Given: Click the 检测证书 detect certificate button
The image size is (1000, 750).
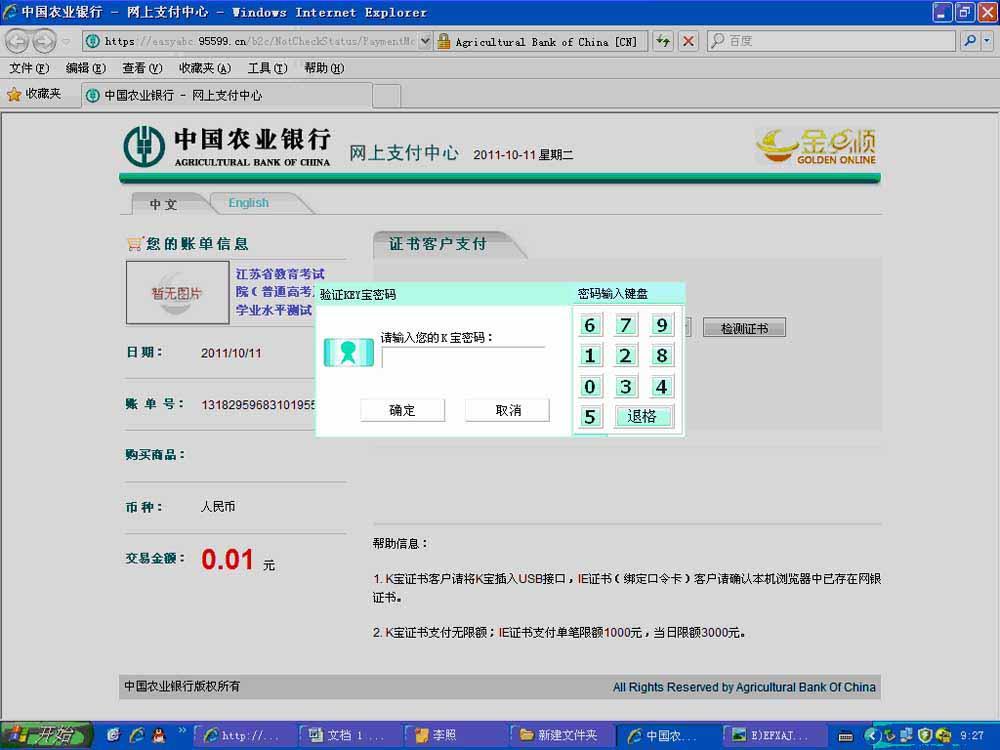Looking at the screenshot, I should [744, 328].
